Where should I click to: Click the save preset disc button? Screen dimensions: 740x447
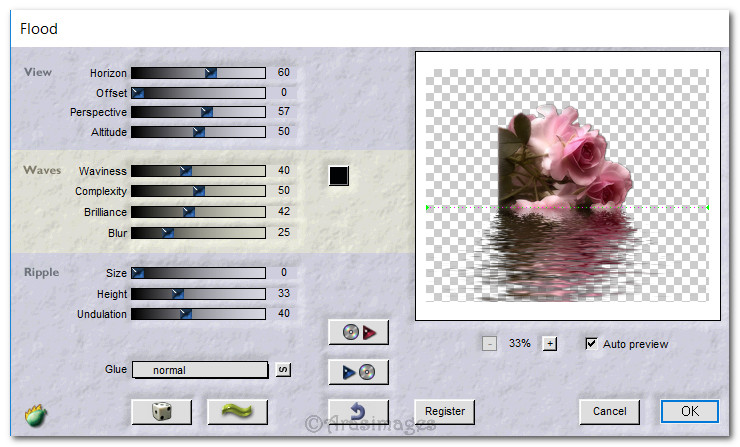[x=358, y=372]
